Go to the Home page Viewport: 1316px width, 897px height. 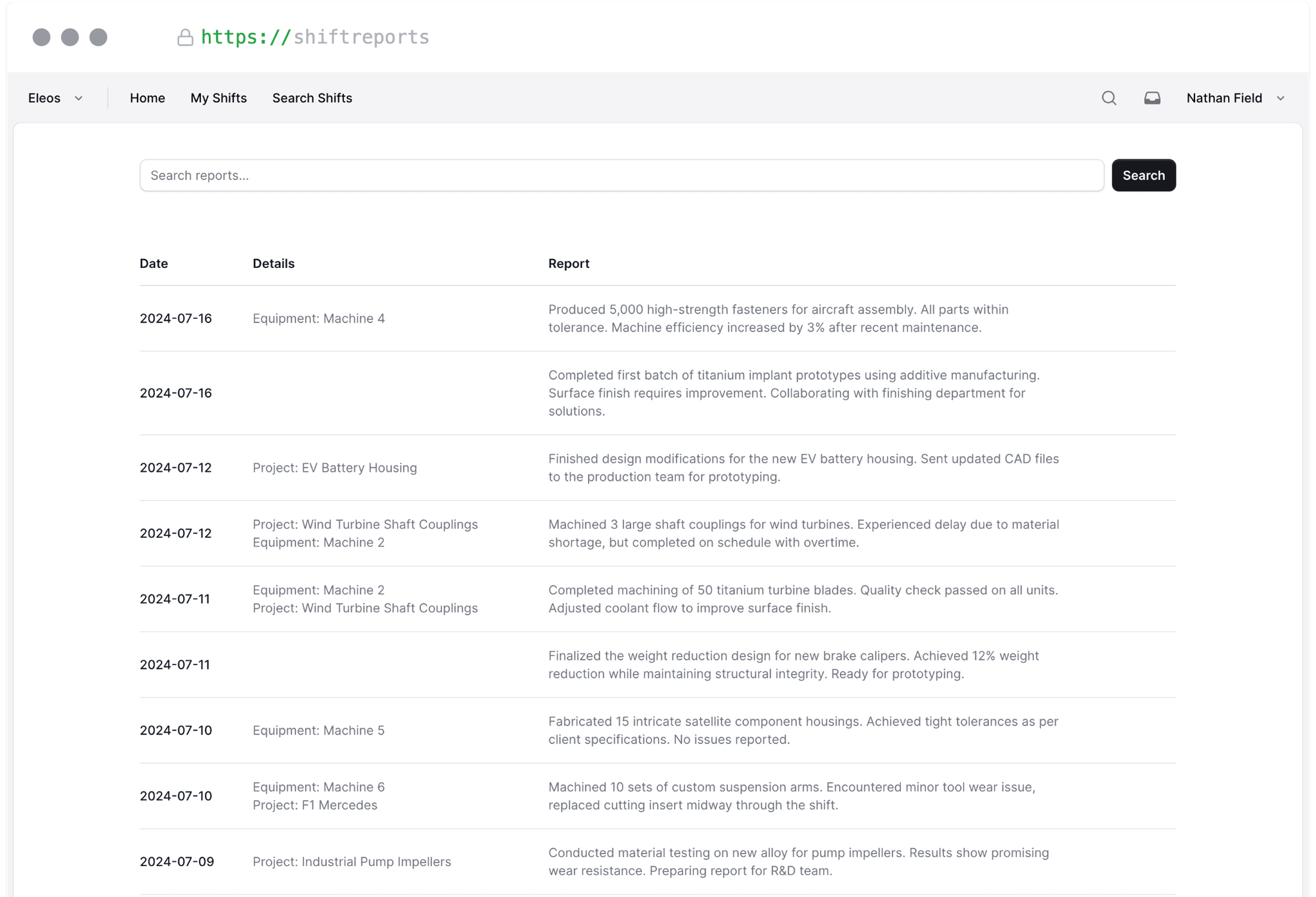tap(147, 98)
